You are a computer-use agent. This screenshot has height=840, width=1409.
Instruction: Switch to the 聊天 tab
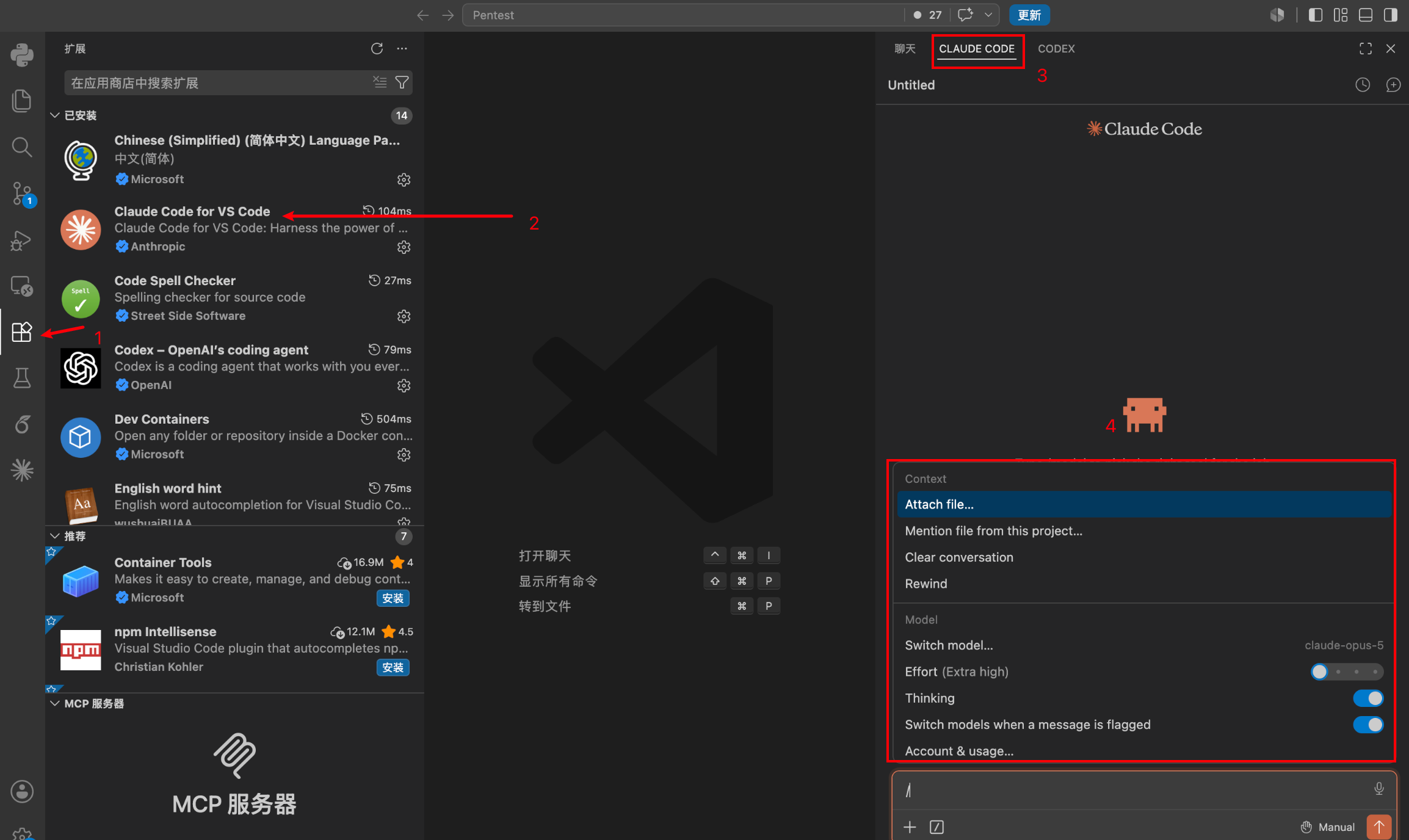[x=905, y=48]
